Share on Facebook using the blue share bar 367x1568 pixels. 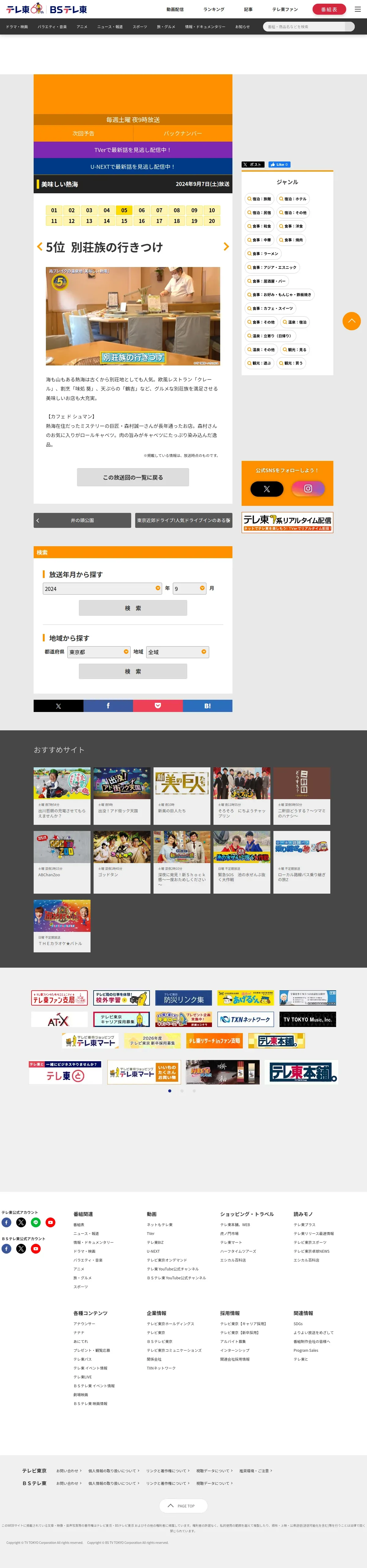(x=108, y=706)
